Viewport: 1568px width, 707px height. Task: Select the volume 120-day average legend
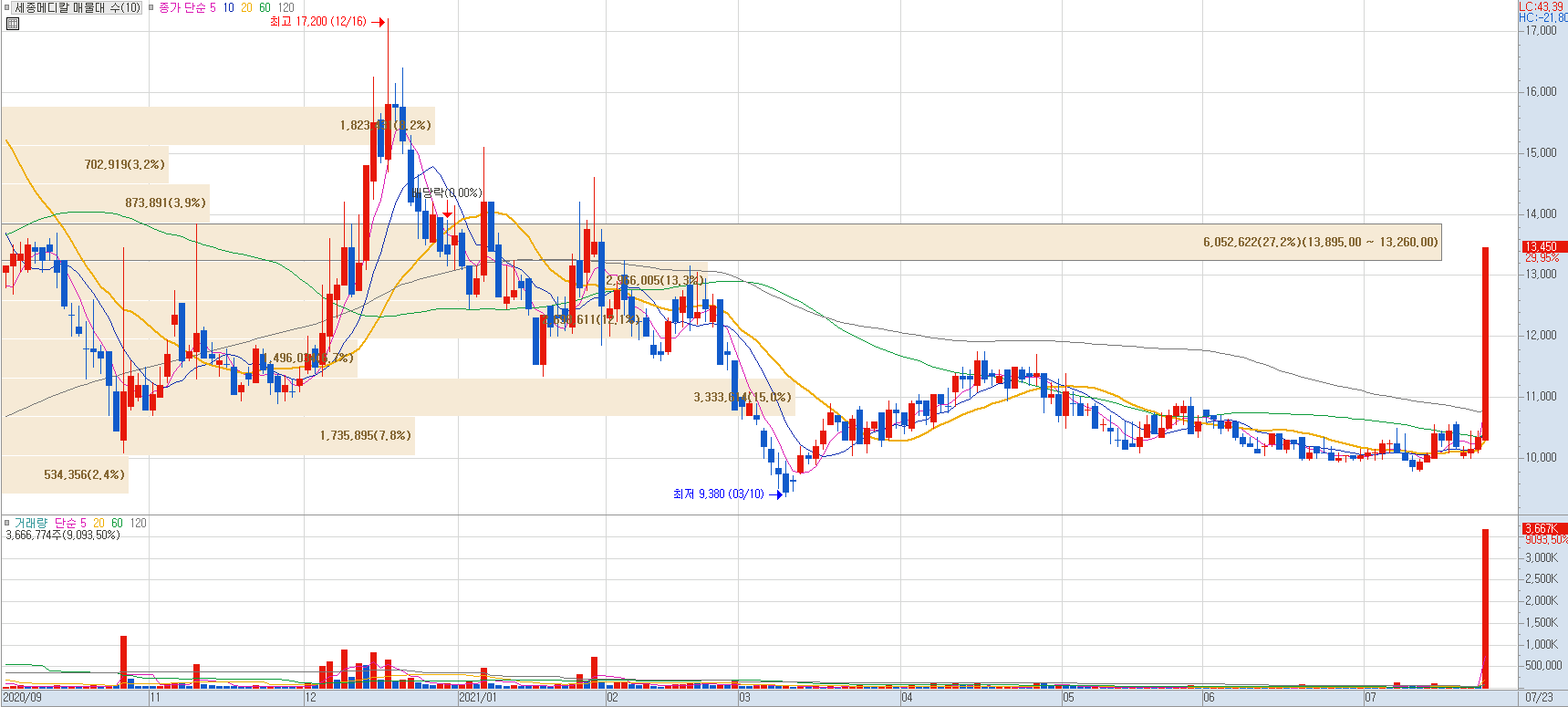coord(138,523)
